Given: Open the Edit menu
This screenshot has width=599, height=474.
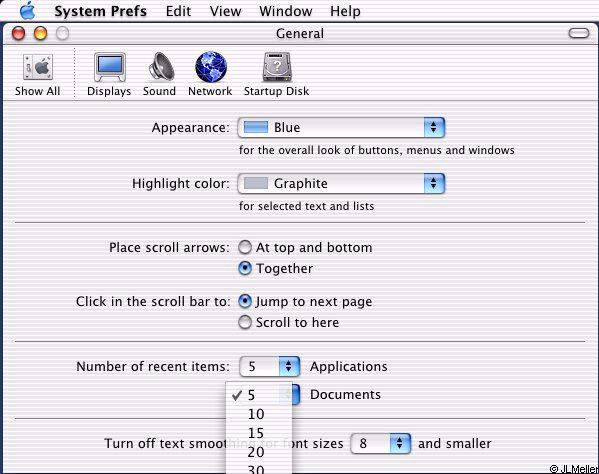Looking at the screenshot, I should (x=178, y=11).
